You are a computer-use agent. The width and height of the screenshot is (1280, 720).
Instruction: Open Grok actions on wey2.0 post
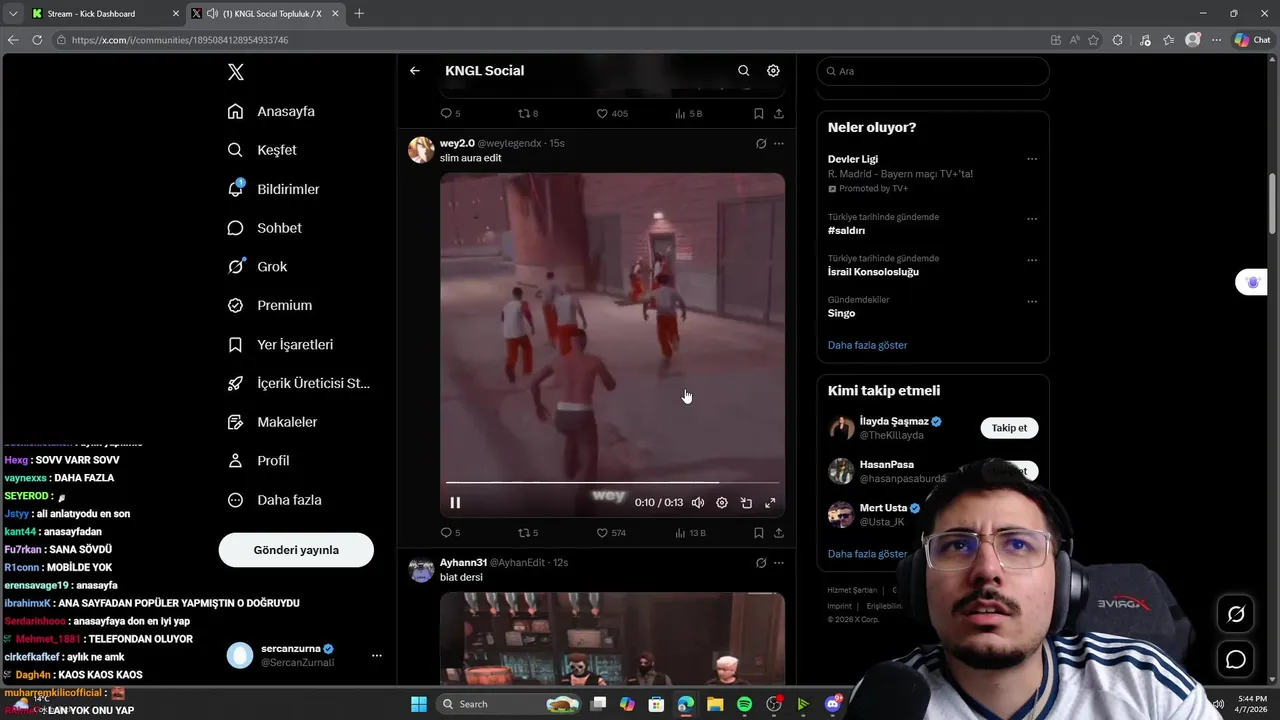(x=761, y=144)
